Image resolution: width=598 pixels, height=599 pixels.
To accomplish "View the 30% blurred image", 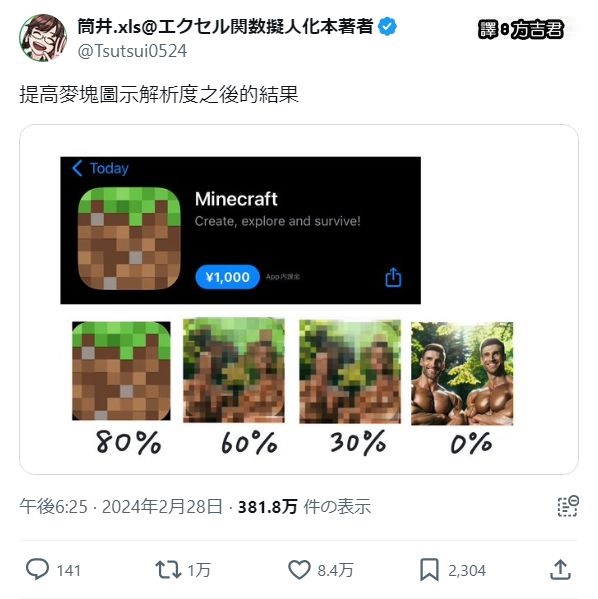I will (350, 372).
